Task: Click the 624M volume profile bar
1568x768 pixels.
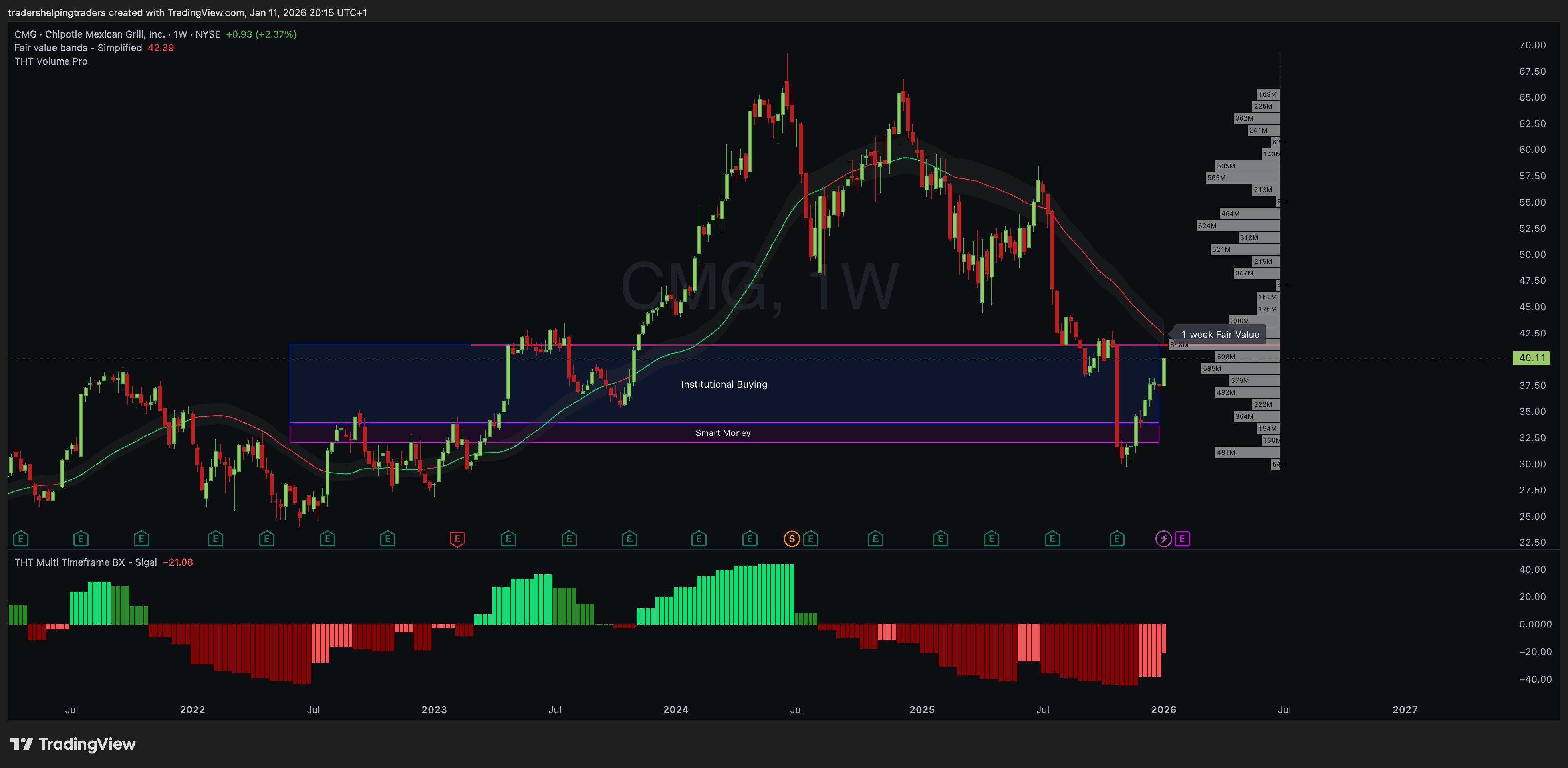Action: (1237, 226)
